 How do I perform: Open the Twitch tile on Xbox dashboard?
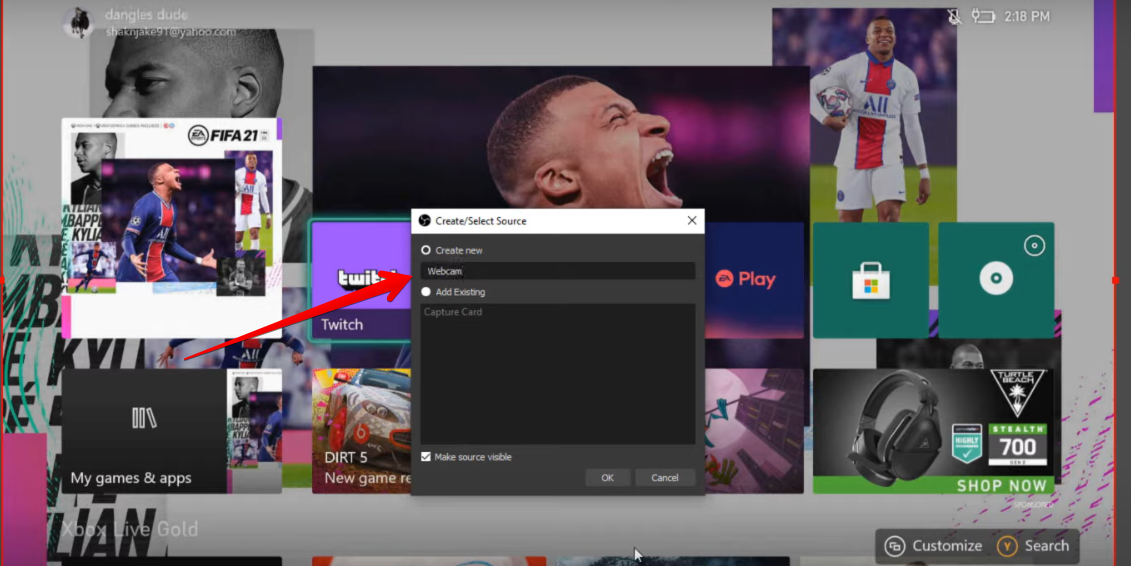pos(361,280)
